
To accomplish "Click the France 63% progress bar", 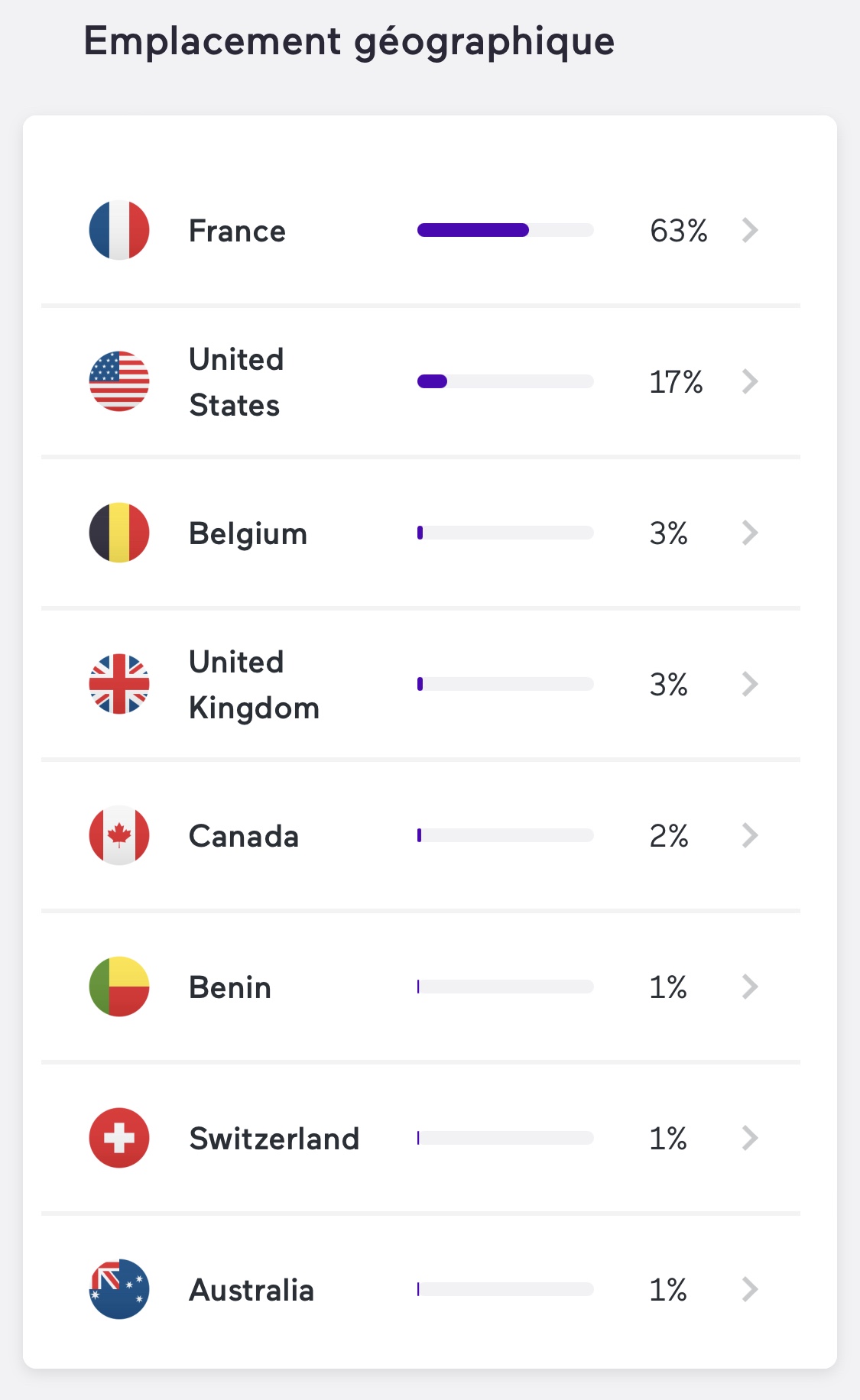I will 505,230.
